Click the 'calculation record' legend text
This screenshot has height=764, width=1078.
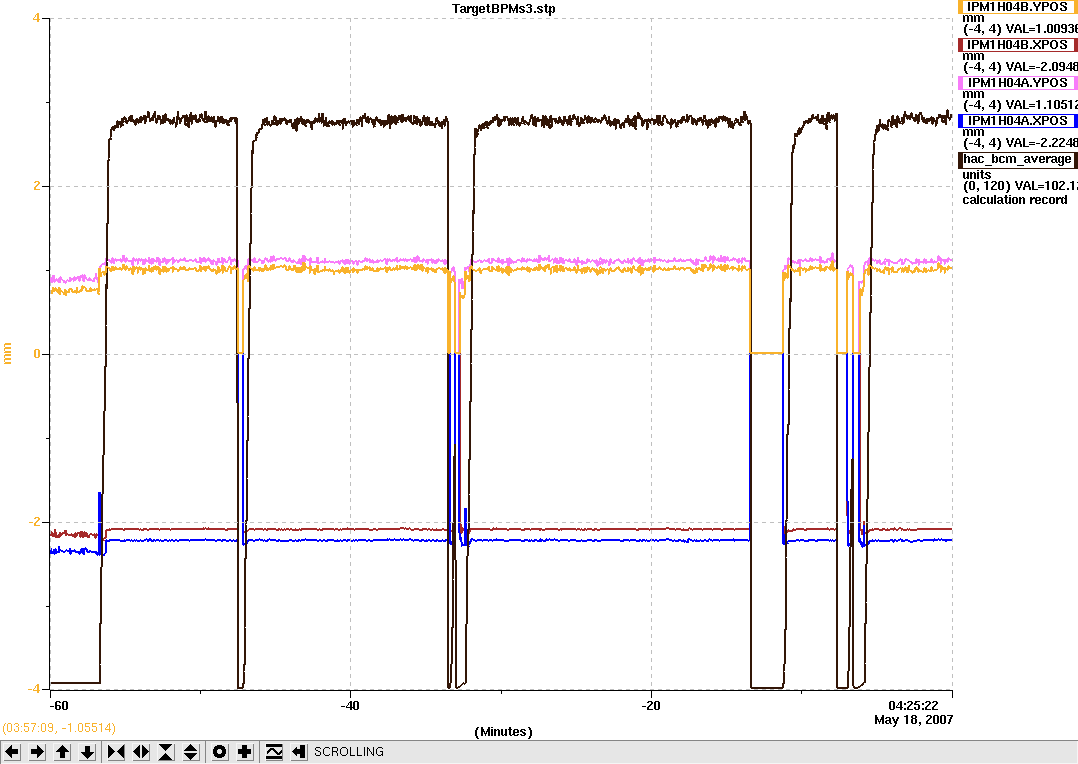1014,199
